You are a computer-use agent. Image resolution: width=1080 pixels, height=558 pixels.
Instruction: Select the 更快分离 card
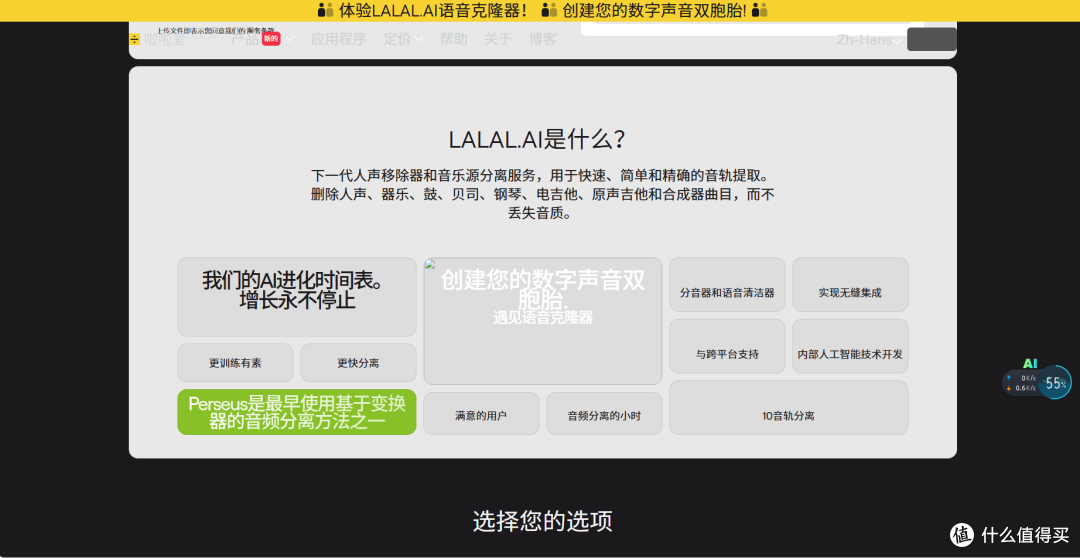tap(358, 362)
